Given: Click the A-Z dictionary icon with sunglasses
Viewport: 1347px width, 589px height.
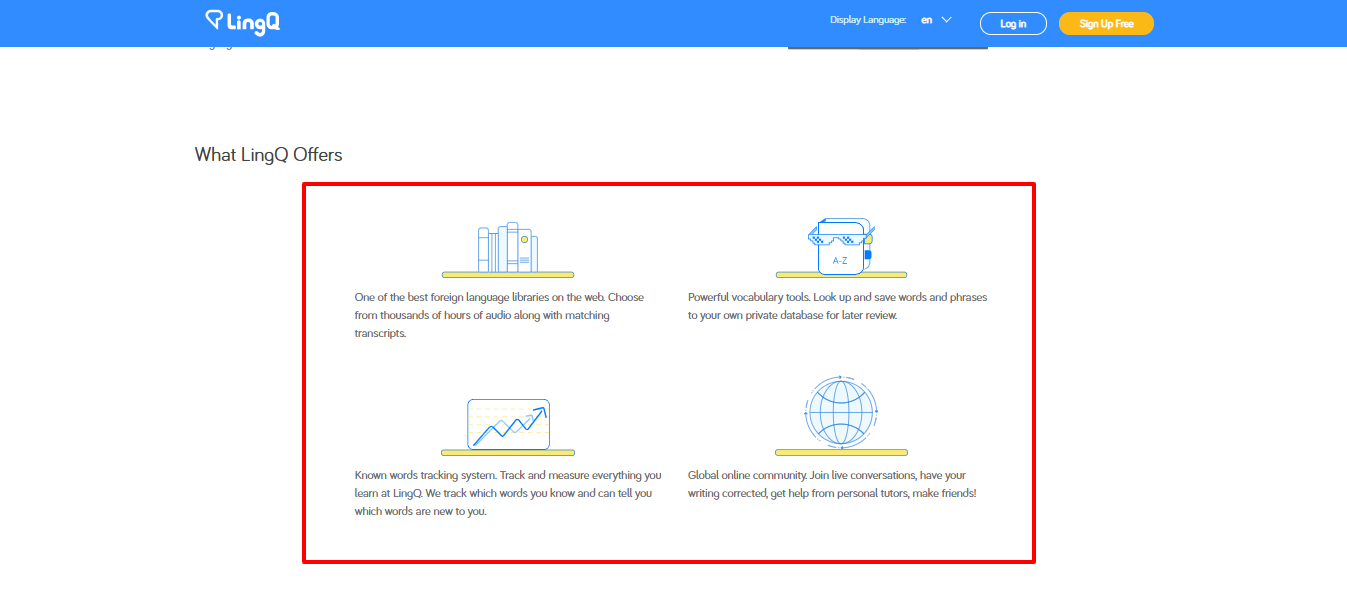Looking at the screenshot, I should [x=840, y=245].
